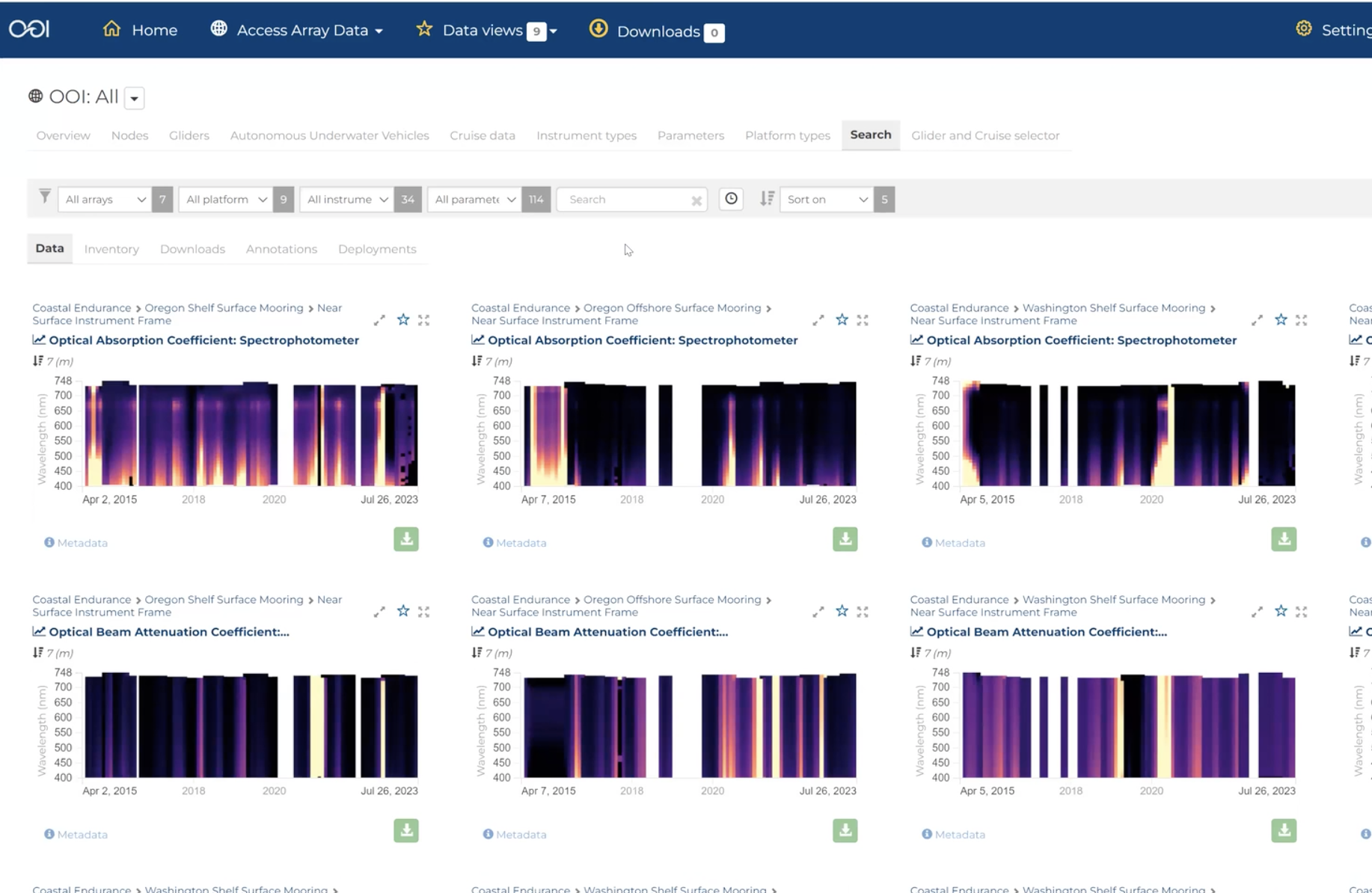Click the clock history icon beside the search box
1372x893 pixels.
tap(730, 199)
